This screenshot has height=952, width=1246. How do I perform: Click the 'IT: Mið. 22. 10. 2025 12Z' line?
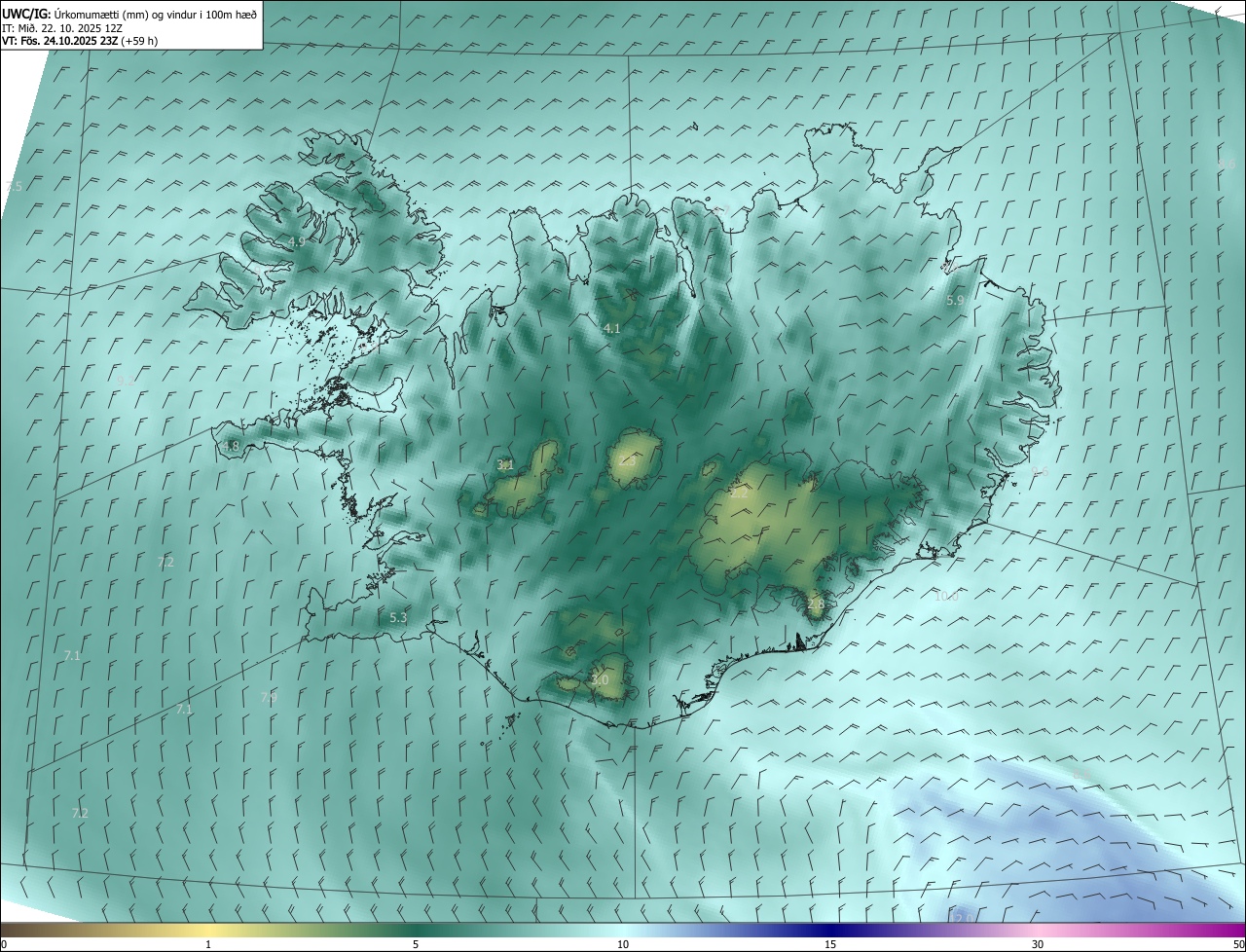click(x=62, y=28)
